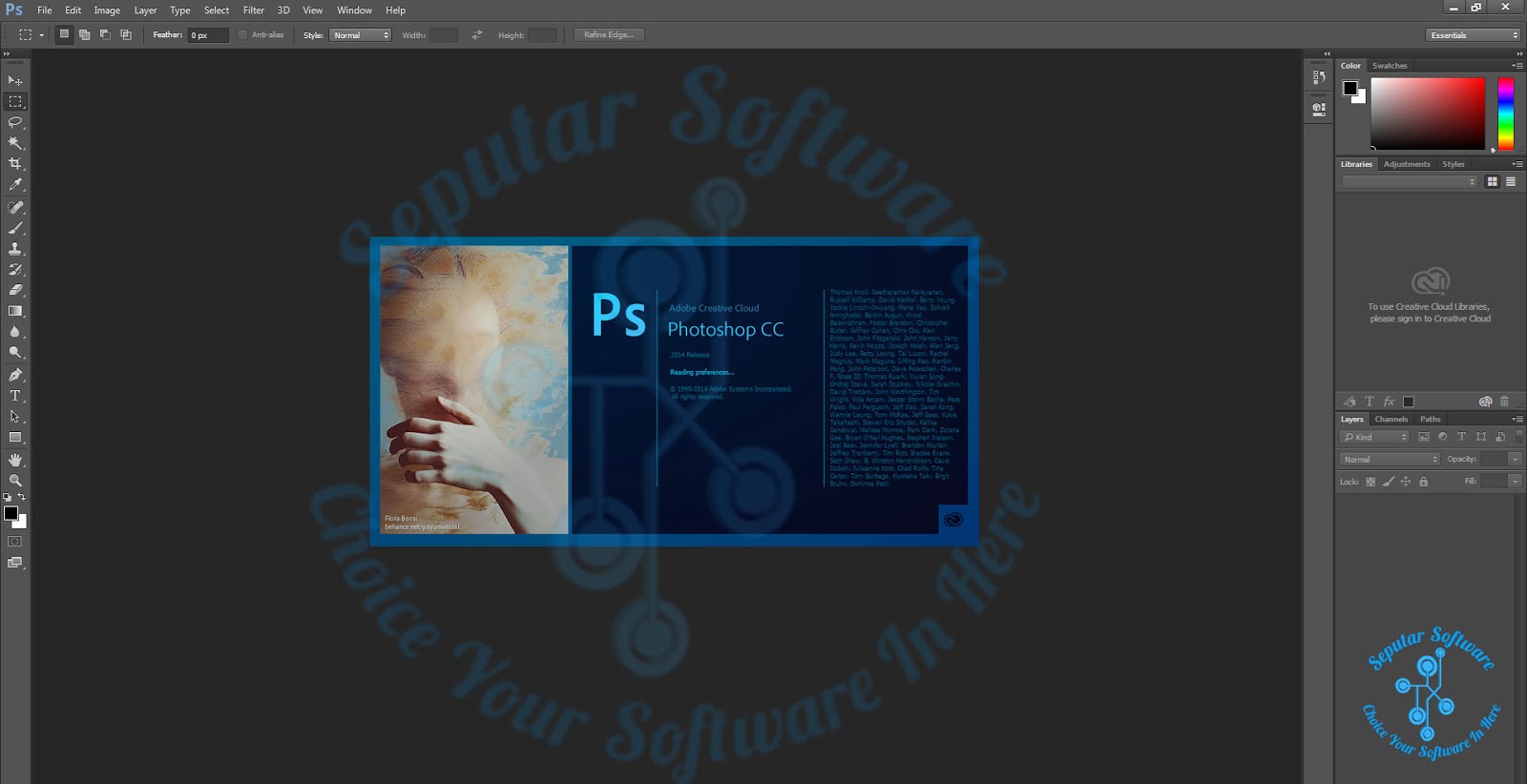This screenshot has width=1527, height=784.
Task: Toggle Lock position in Layers panel
Action: click(x=1406, y=482)
